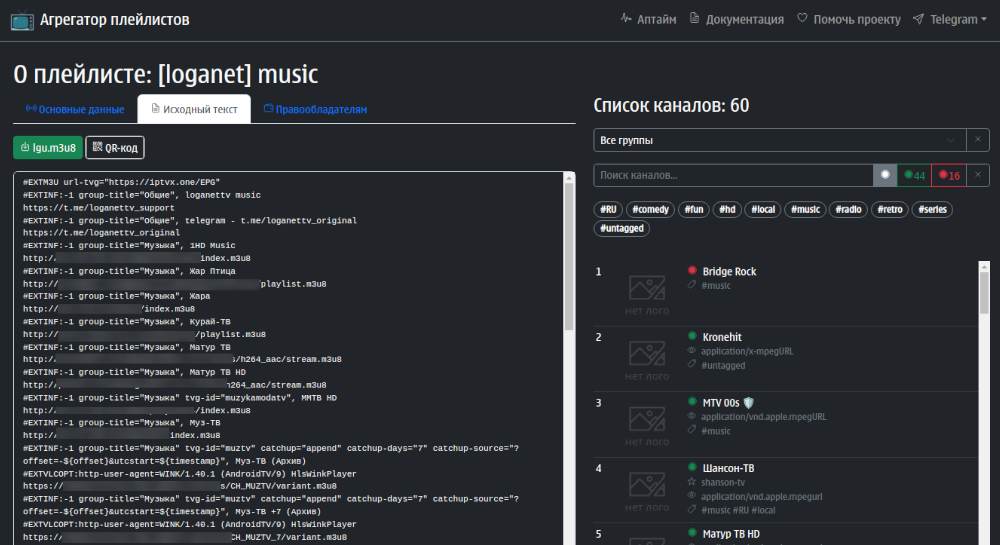This screenshot has height=545, width=1000.
Task: Filter by the #music tag
Action: 805,209
